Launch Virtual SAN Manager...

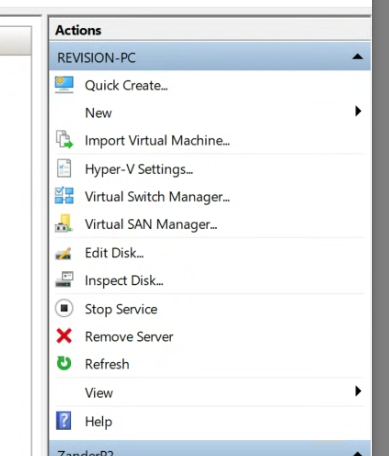point(151,224)
